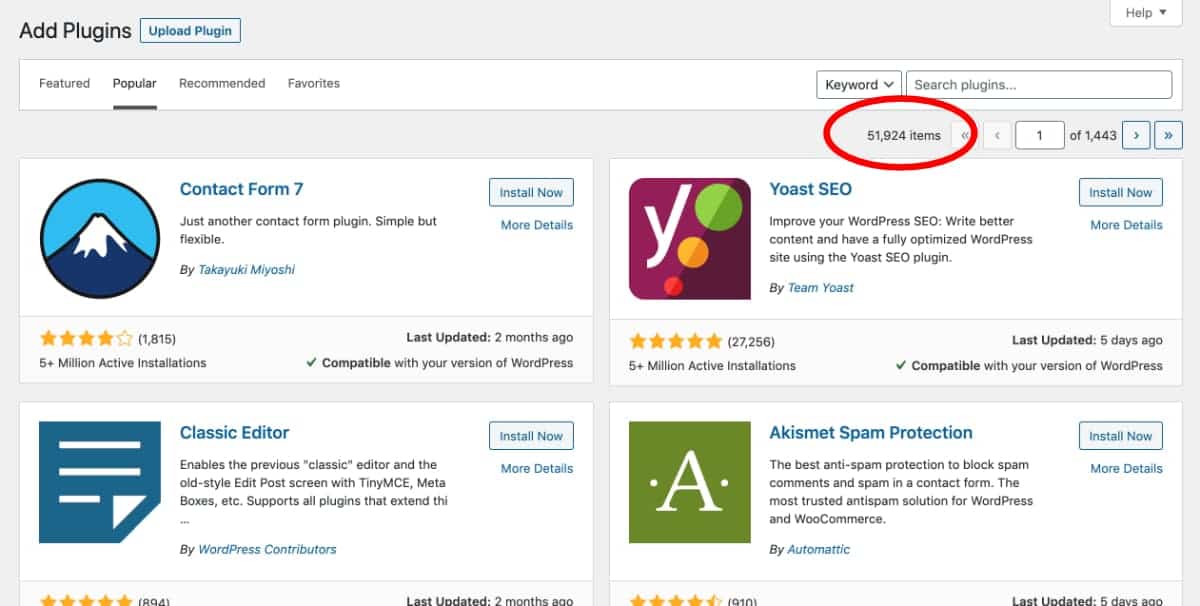1200x606 pixels.
Task: Click Install Now for Akismet Spam Protection
Action: tap(1121, 436)
